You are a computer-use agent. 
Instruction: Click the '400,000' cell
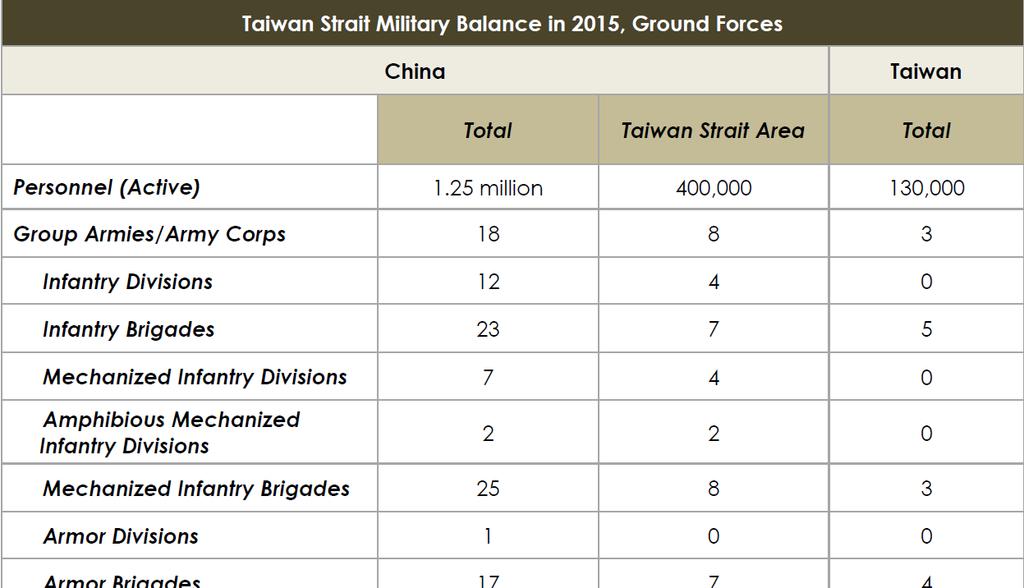[713, 188]
